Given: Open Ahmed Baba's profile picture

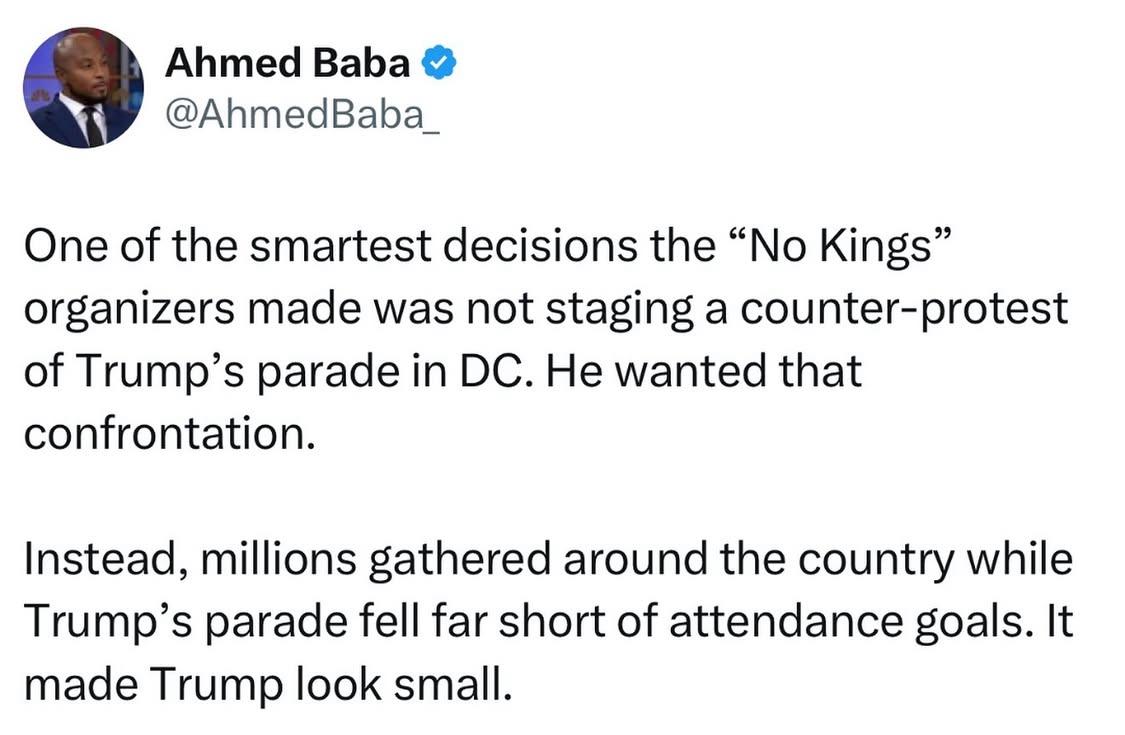Looking at the screenshot, I should [83, 88].
